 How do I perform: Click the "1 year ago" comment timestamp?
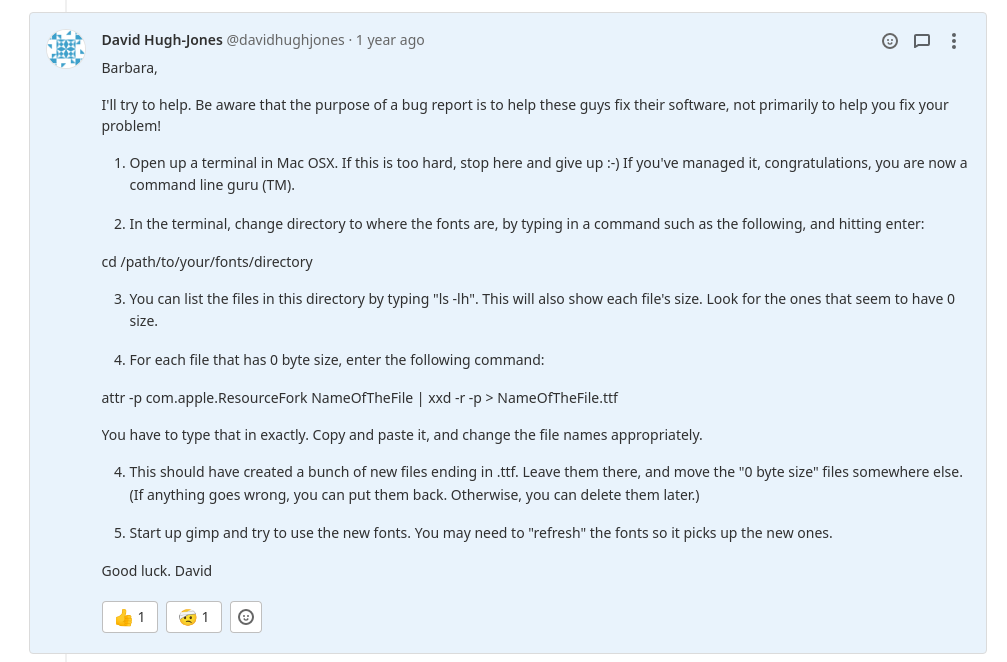coord(390,40)
